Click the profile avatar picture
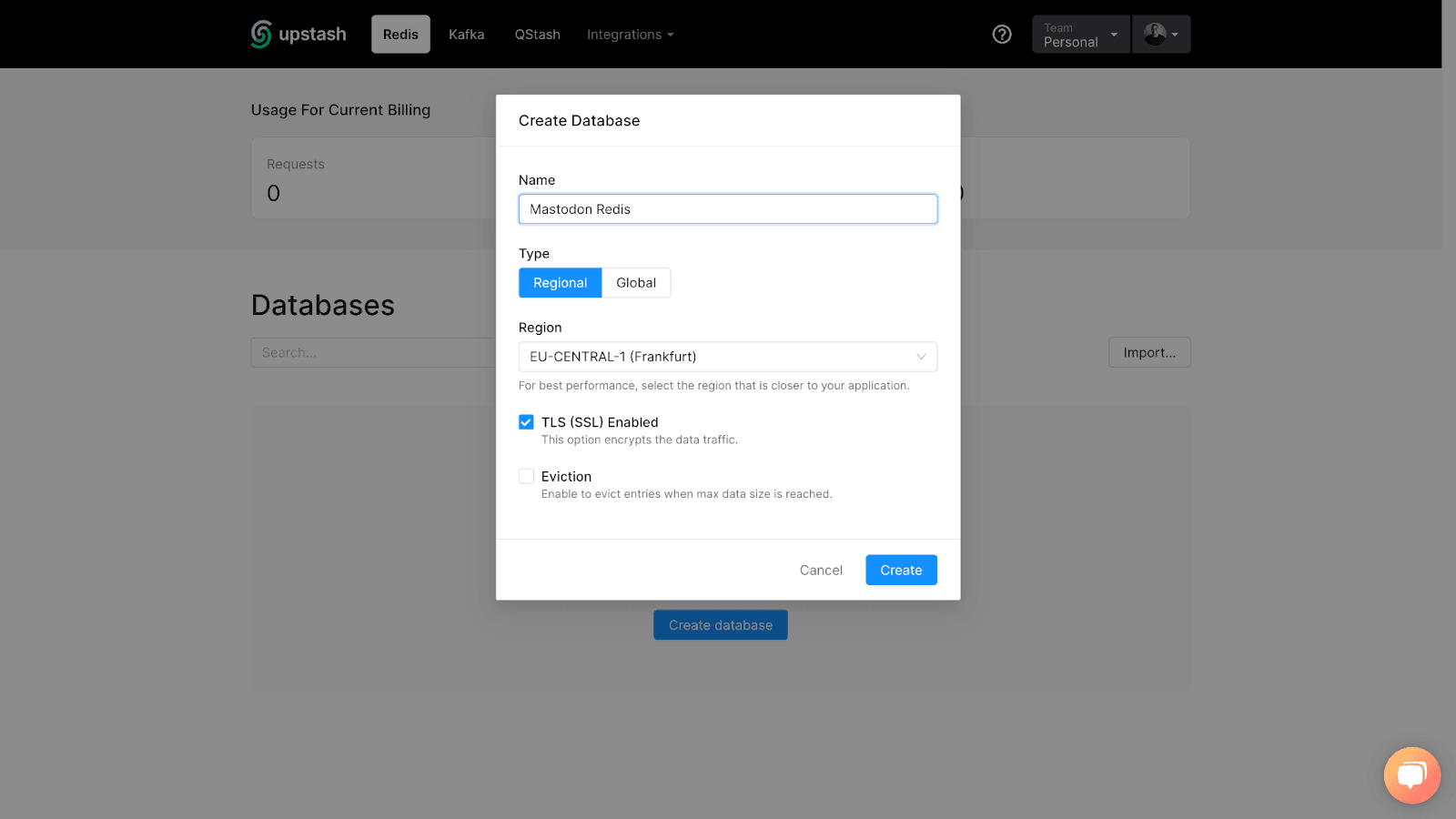 pyautogui.click(x=1154, y=34)
